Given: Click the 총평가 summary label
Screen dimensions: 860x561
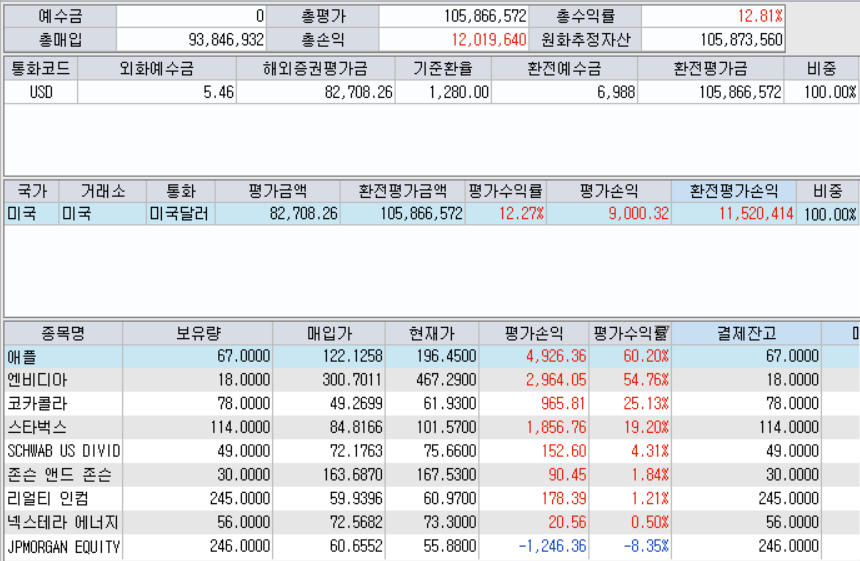Looking at the screenshot, I should (x=323, y=16).
